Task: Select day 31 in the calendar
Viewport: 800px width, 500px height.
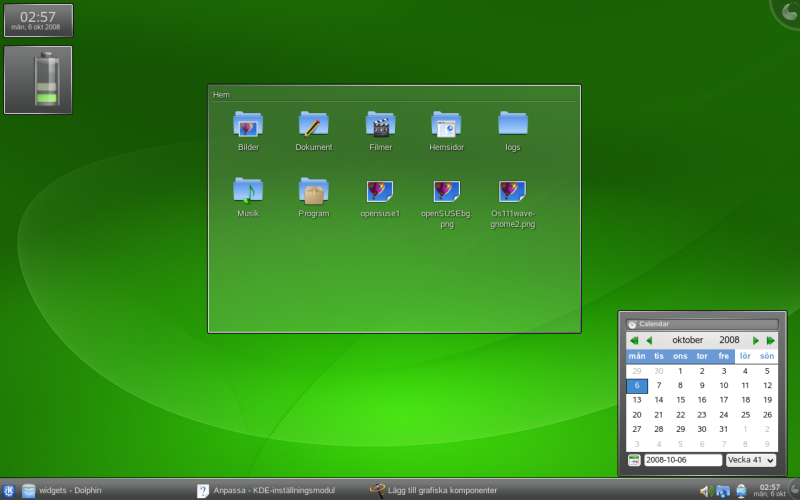Action: [723, 430]
